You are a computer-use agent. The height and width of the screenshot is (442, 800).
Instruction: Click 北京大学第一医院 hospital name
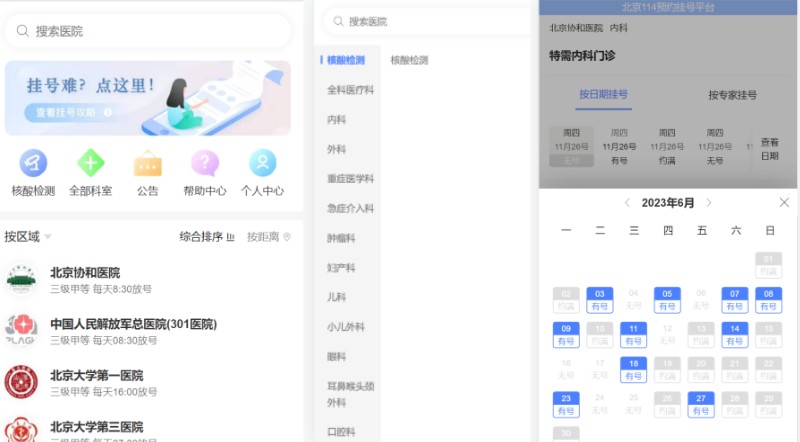97,375
